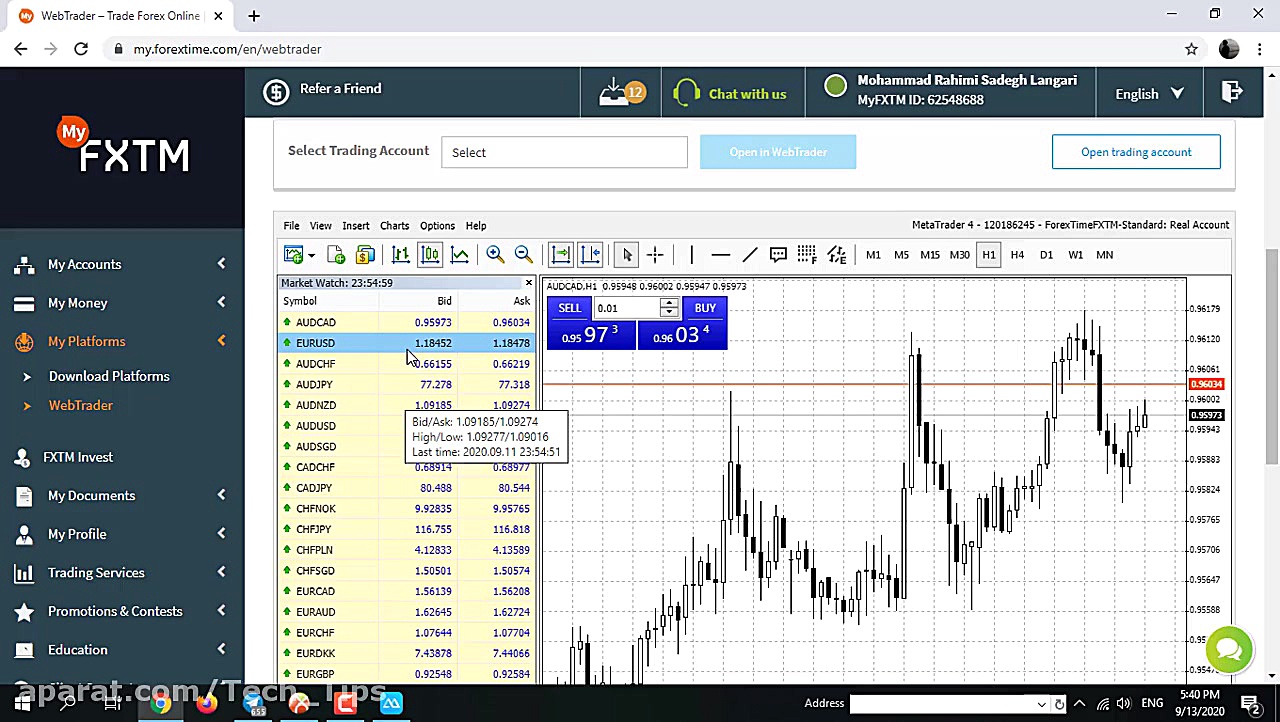Click the trade volume input field
The image size is (1280, 722).
(x=627, y=308)
